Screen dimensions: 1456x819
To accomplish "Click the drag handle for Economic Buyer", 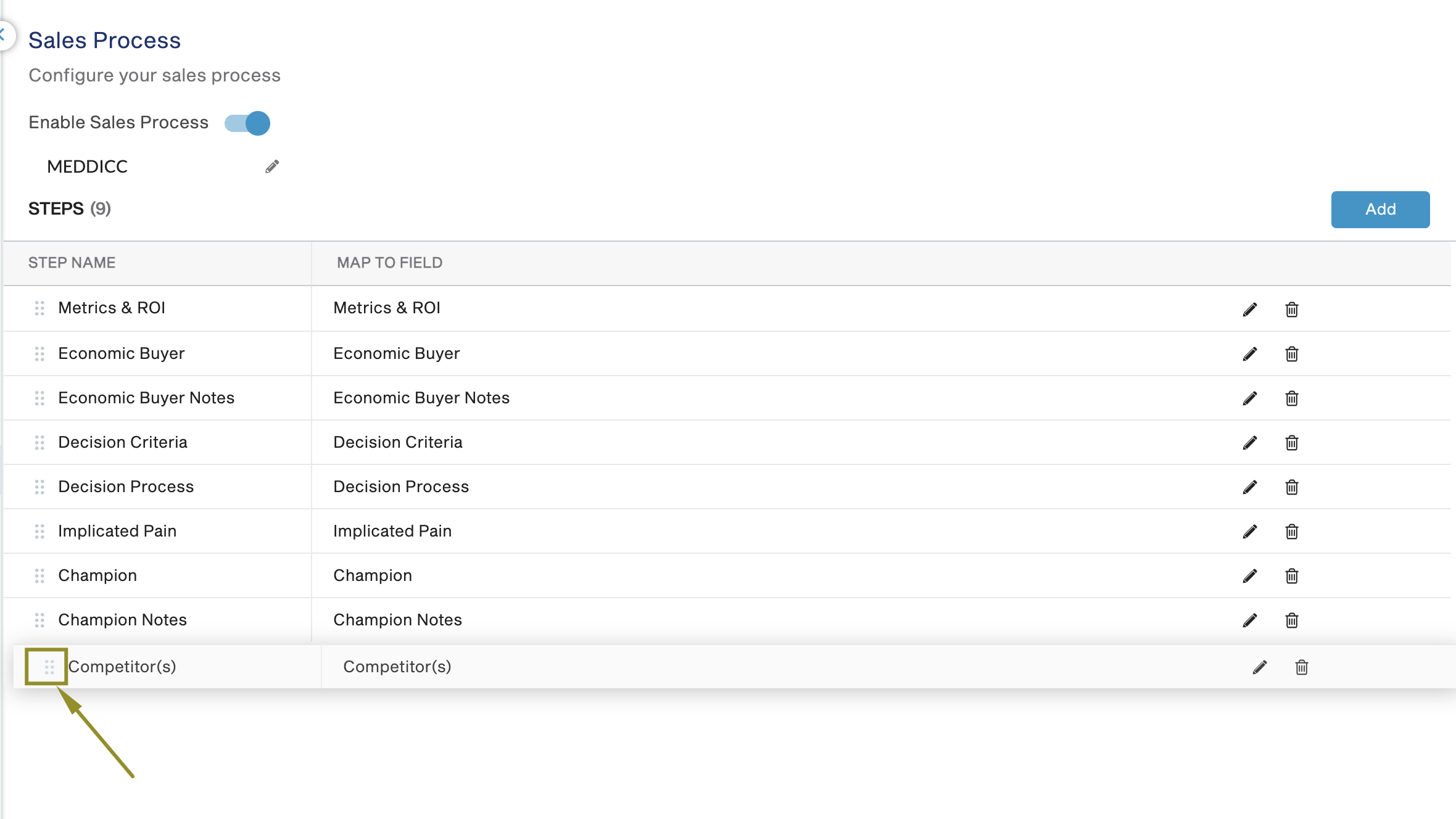I will pyautogui.click(x=39, y=353).
